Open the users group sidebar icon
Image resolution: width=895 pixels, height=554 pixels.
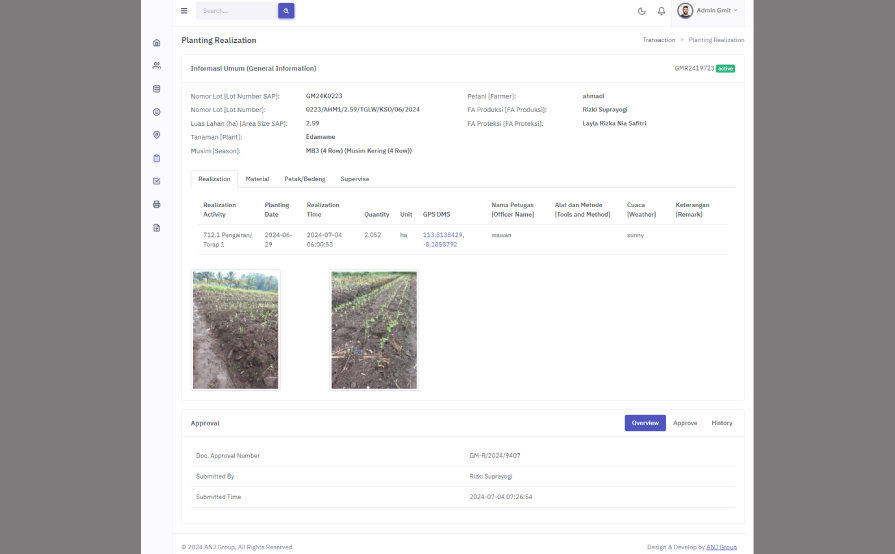(x=157, y=65)
